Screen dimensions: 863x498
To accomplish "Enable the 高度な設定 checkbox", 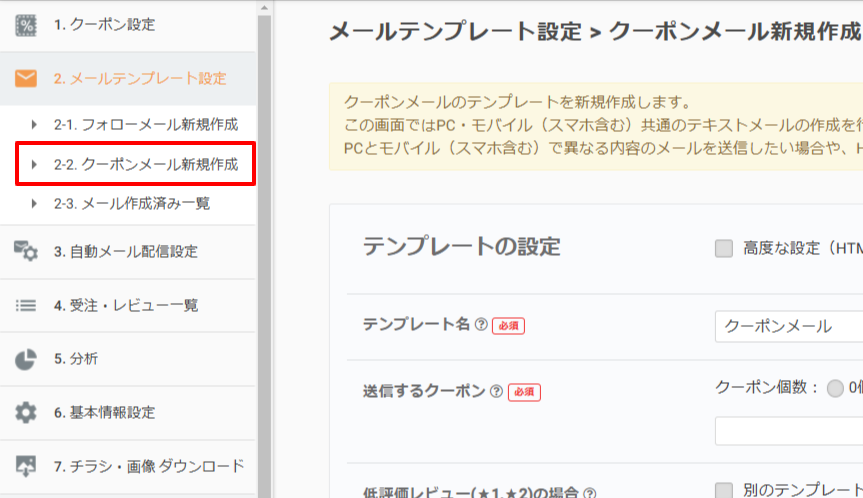I will [724, 248].
